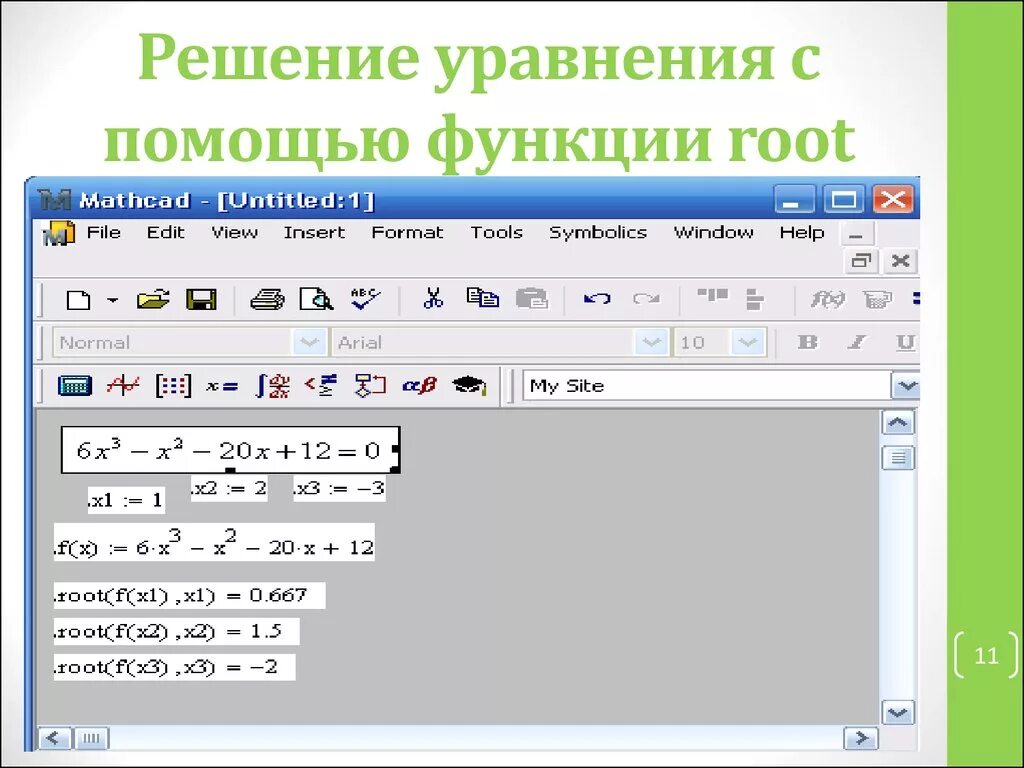The image size is (1024, 768).
Task: Run spell check with the ABC icon
Action: [x=365, y=299]
